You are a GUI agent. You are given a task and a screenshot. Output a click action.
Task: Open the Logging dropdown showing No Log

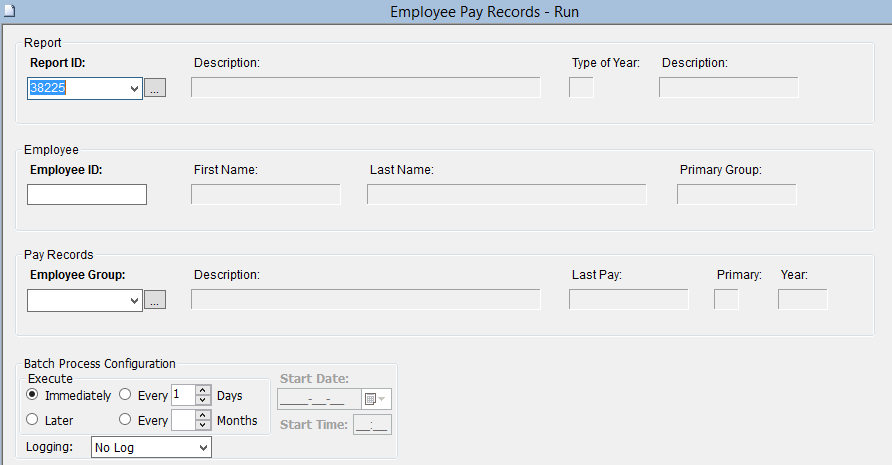point(203,448)
